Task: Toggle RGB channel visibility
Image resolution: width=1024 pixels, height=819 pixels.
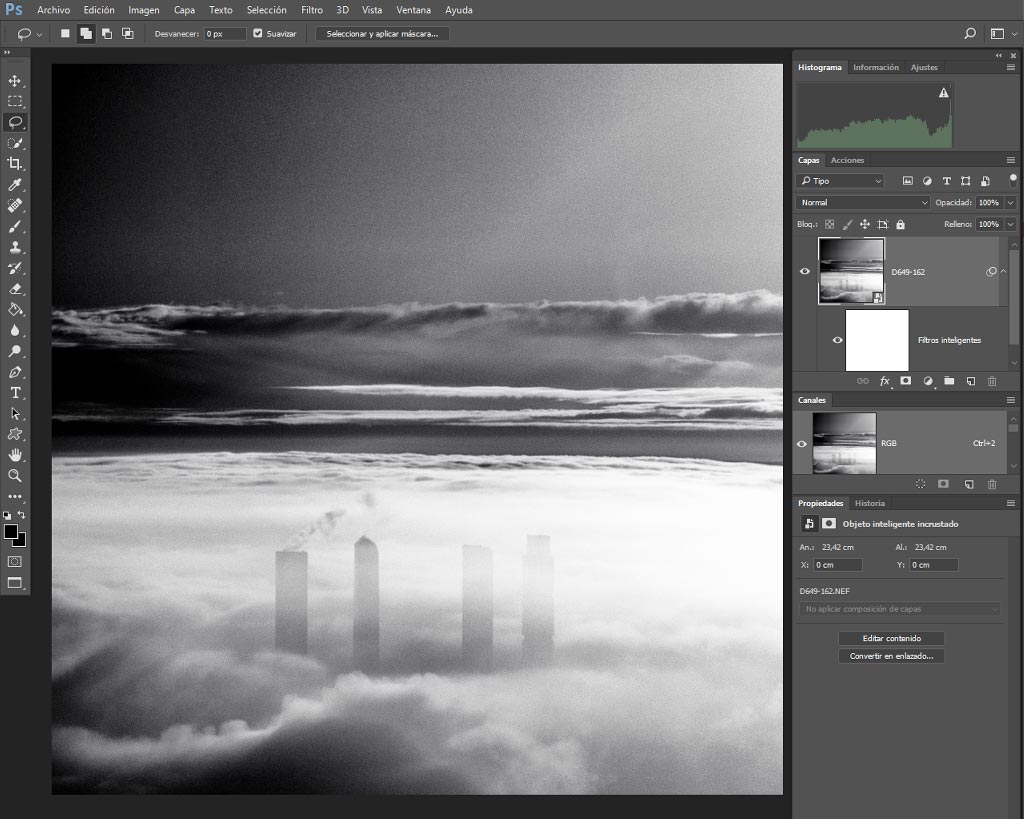Action: coord(802,443)
